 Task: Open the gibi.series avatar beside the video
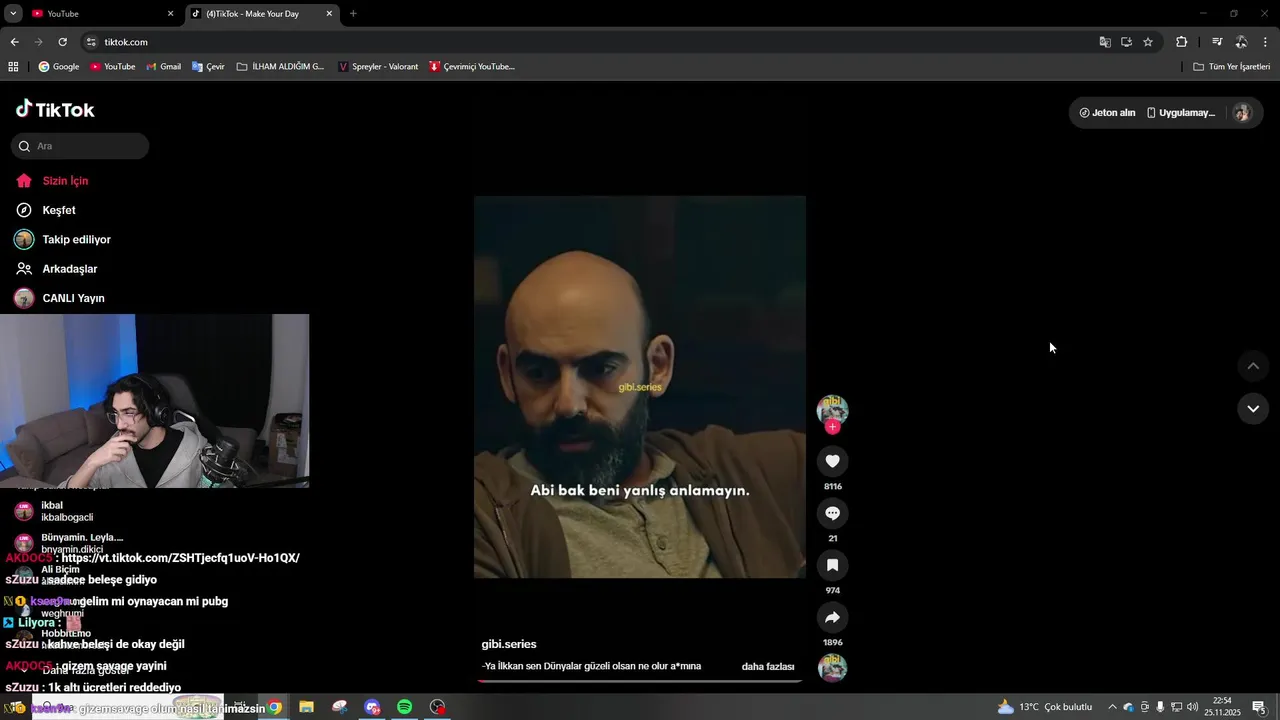coord(832,409)
